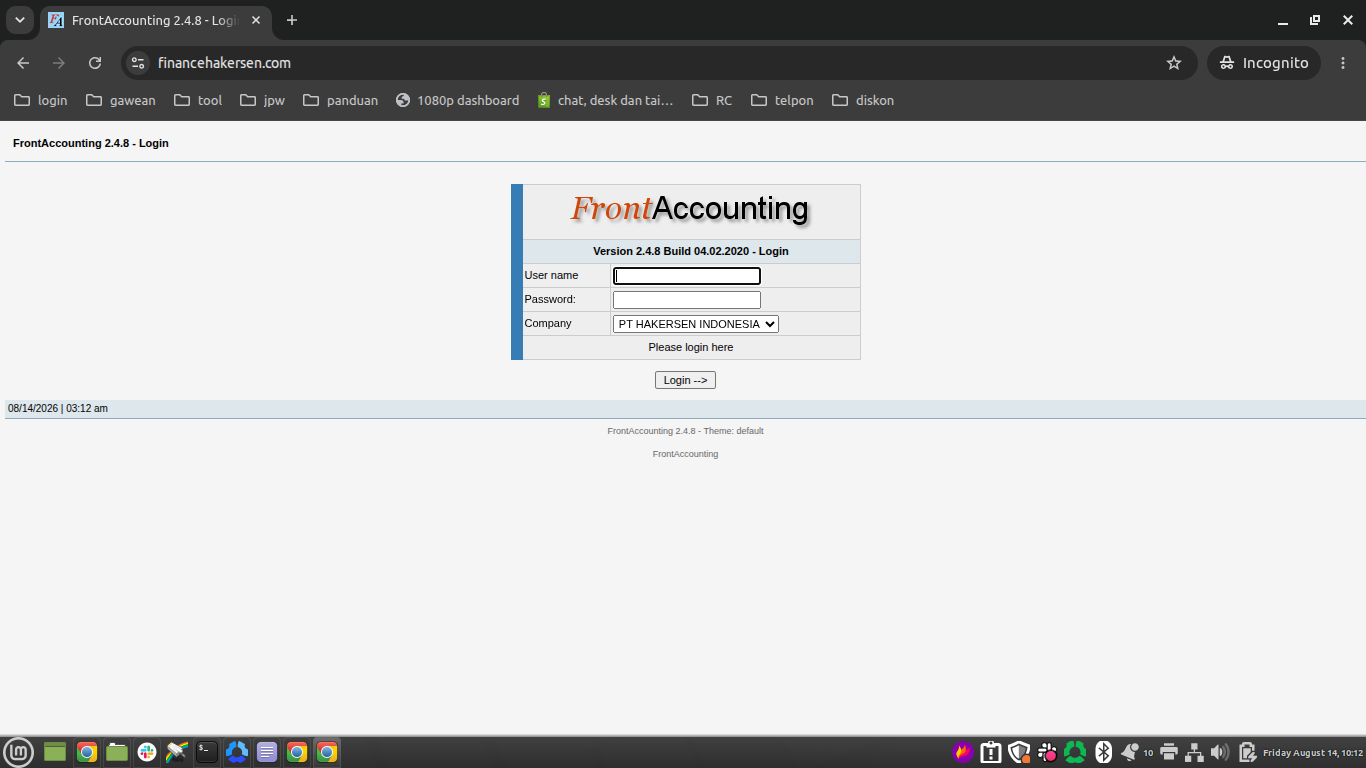Click the browser forward arrow
Viewport: 1366px width, 768px height.
(x=59, y=63)
